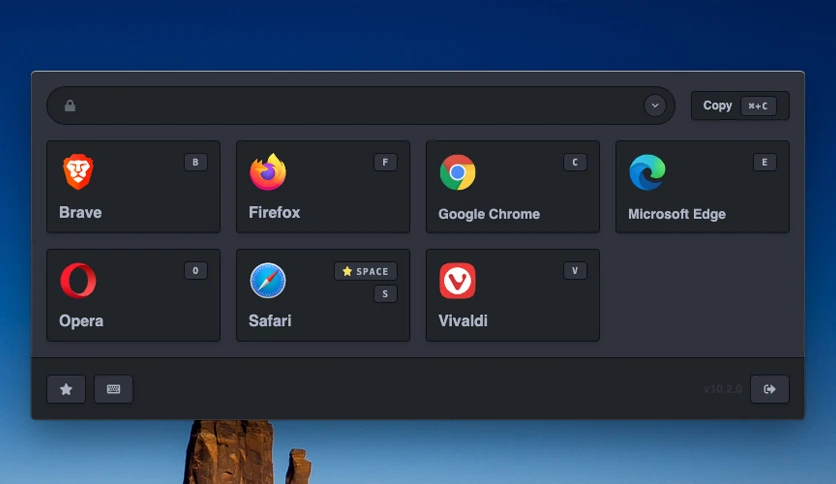Click the Google Chrome label text
Screen dimensions: 836x484
pyautogui.click(x=489, y=214)
